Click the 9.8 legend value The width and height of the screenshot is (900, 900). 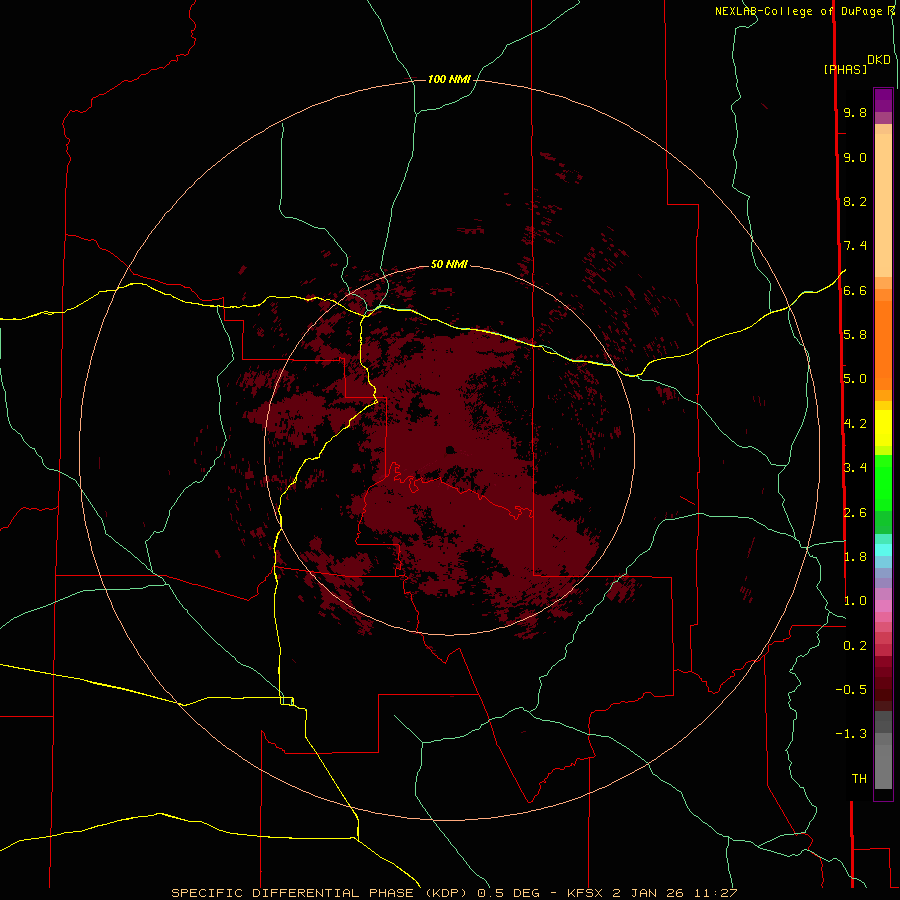[x=855, y=113]
